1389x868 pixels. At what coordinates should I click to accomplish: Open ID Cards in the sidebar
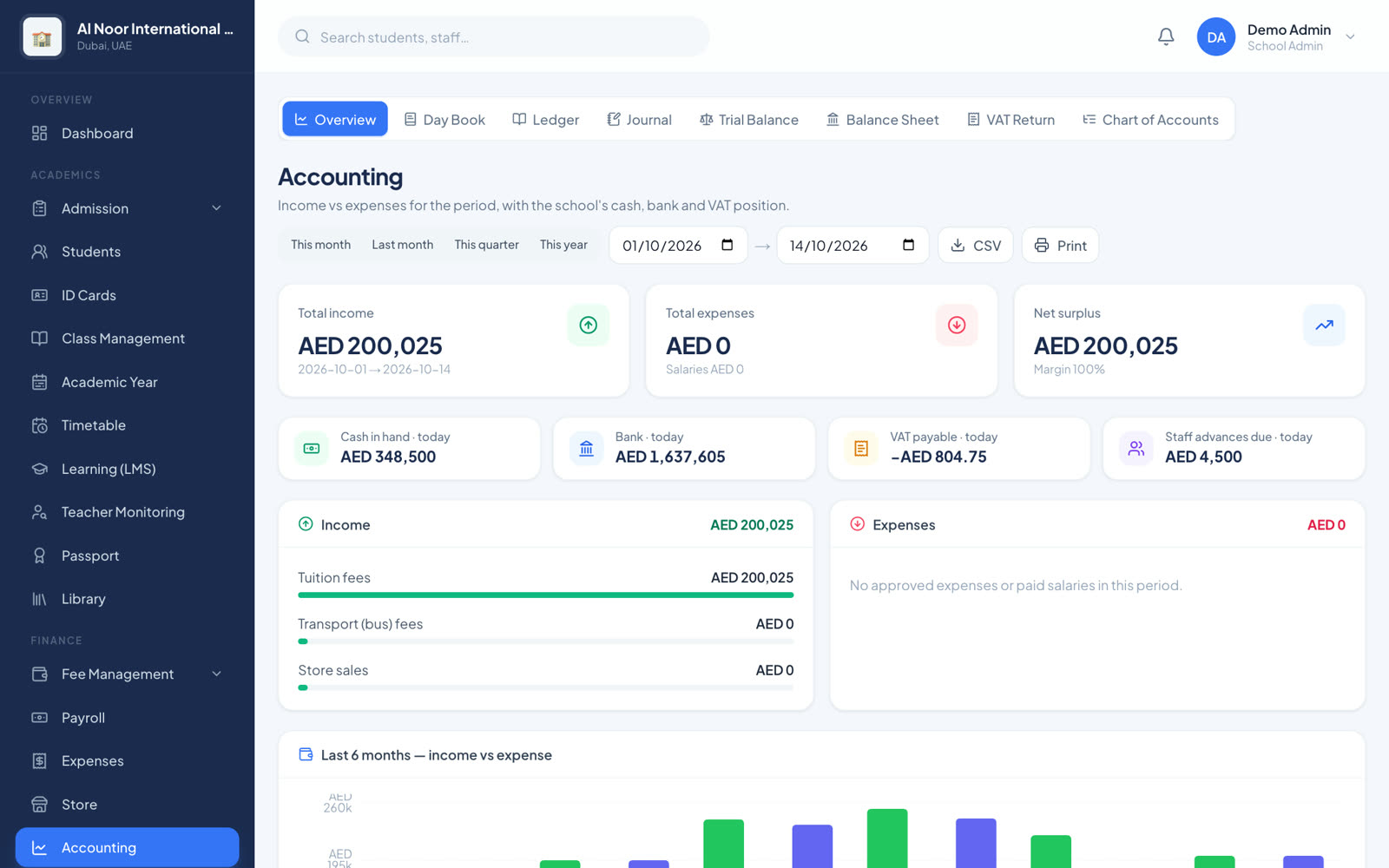127,295
